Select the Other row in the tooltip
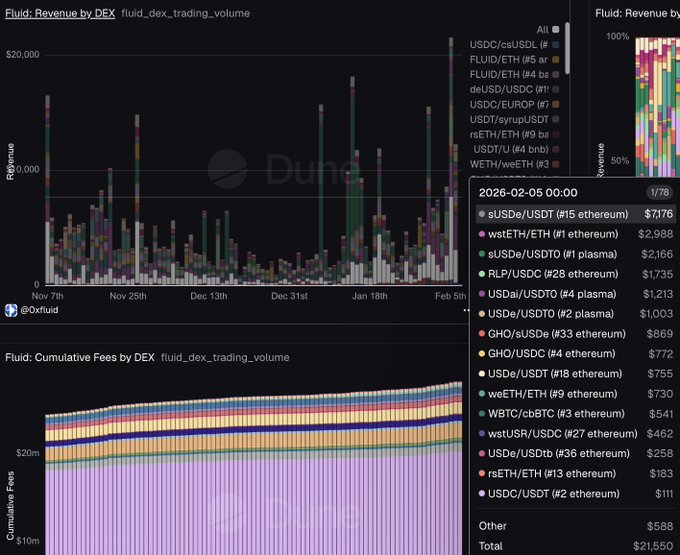This screenshot has height=555, width=680. [x=575, y=526]
